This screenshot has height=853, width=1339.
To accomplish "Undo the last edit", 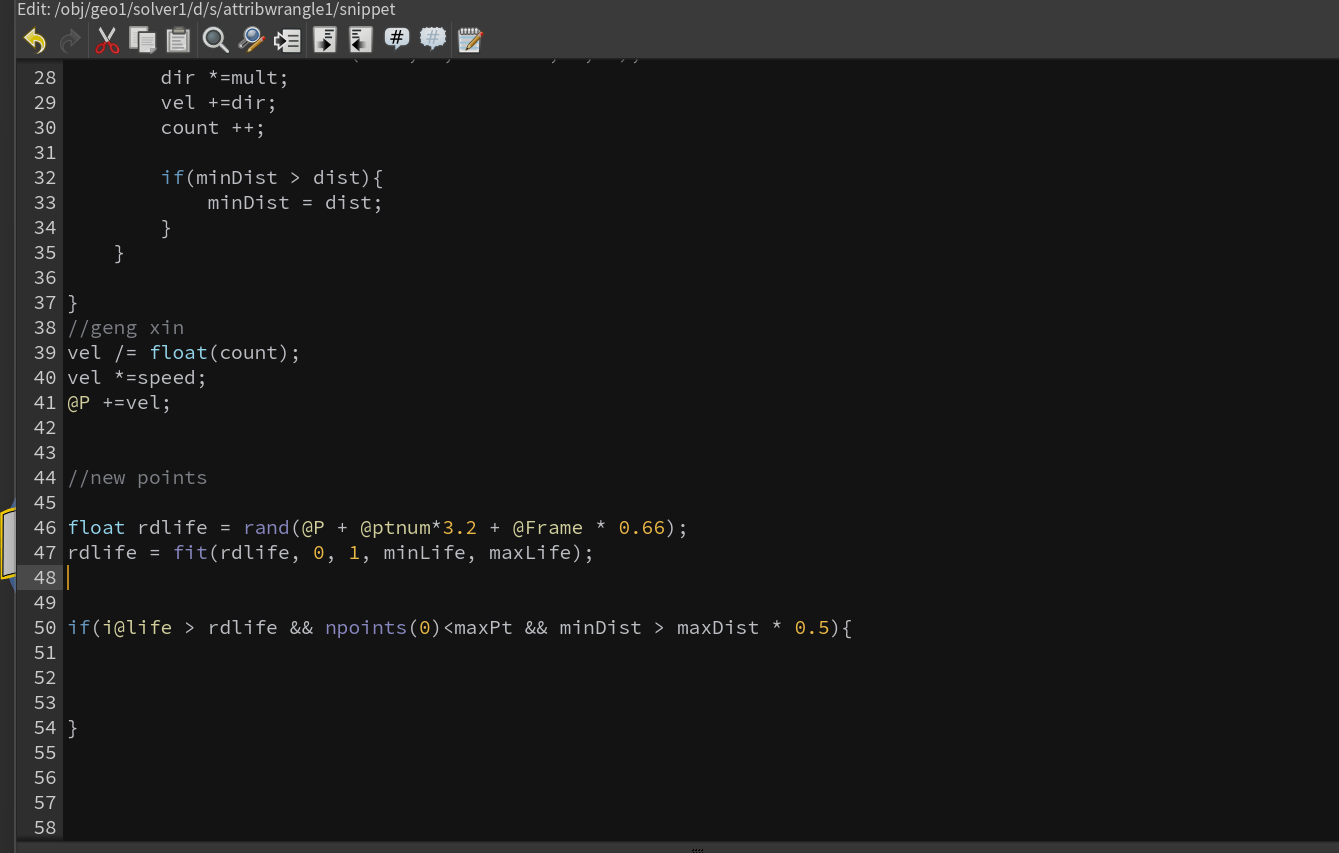I will [35, 40].
